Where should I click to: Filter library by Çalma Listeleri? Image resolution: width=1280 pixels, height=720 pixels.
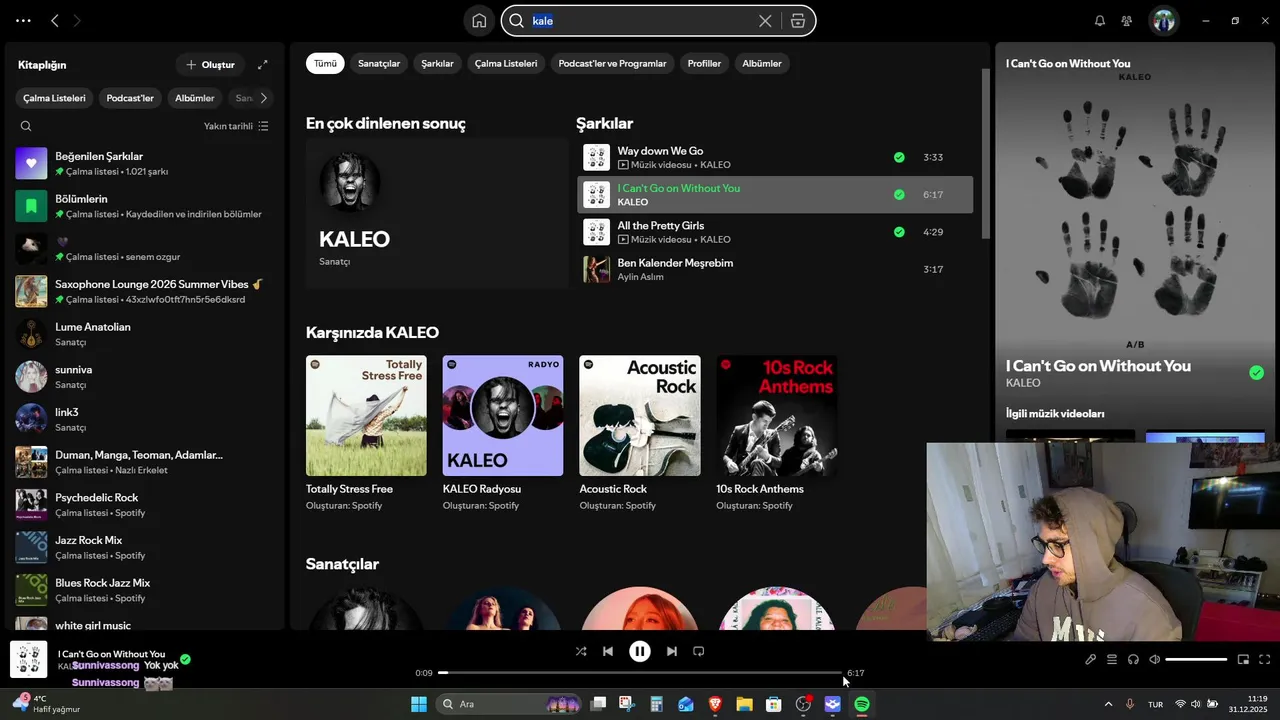[x=54, y=98]
